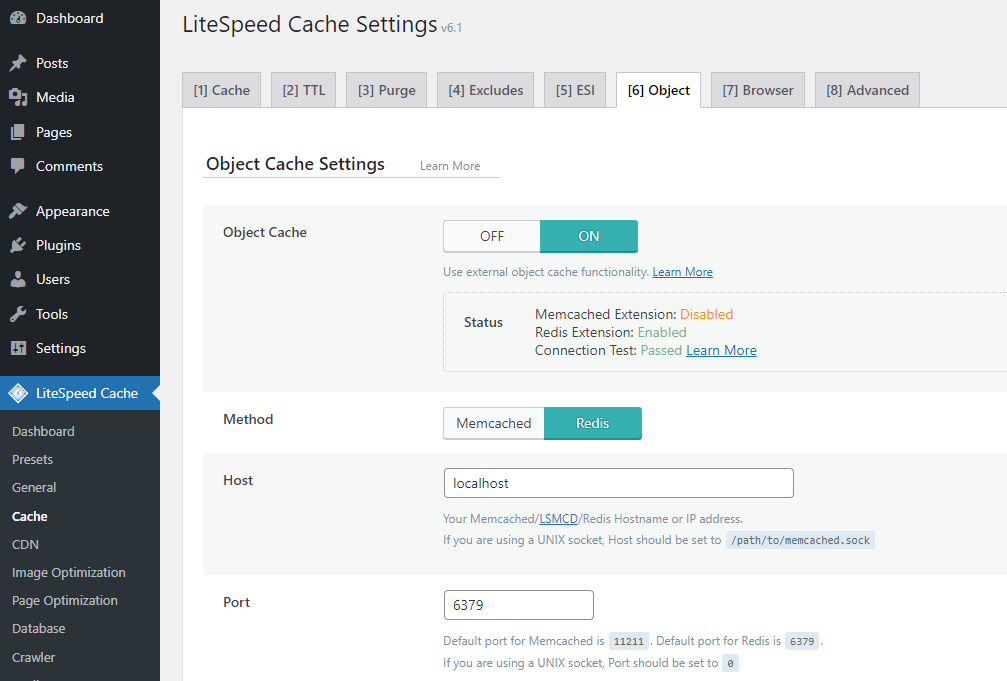Screen dimensions: 1007x681
Task: Click Learn More after external object cache text
Action: click(683, 272)
